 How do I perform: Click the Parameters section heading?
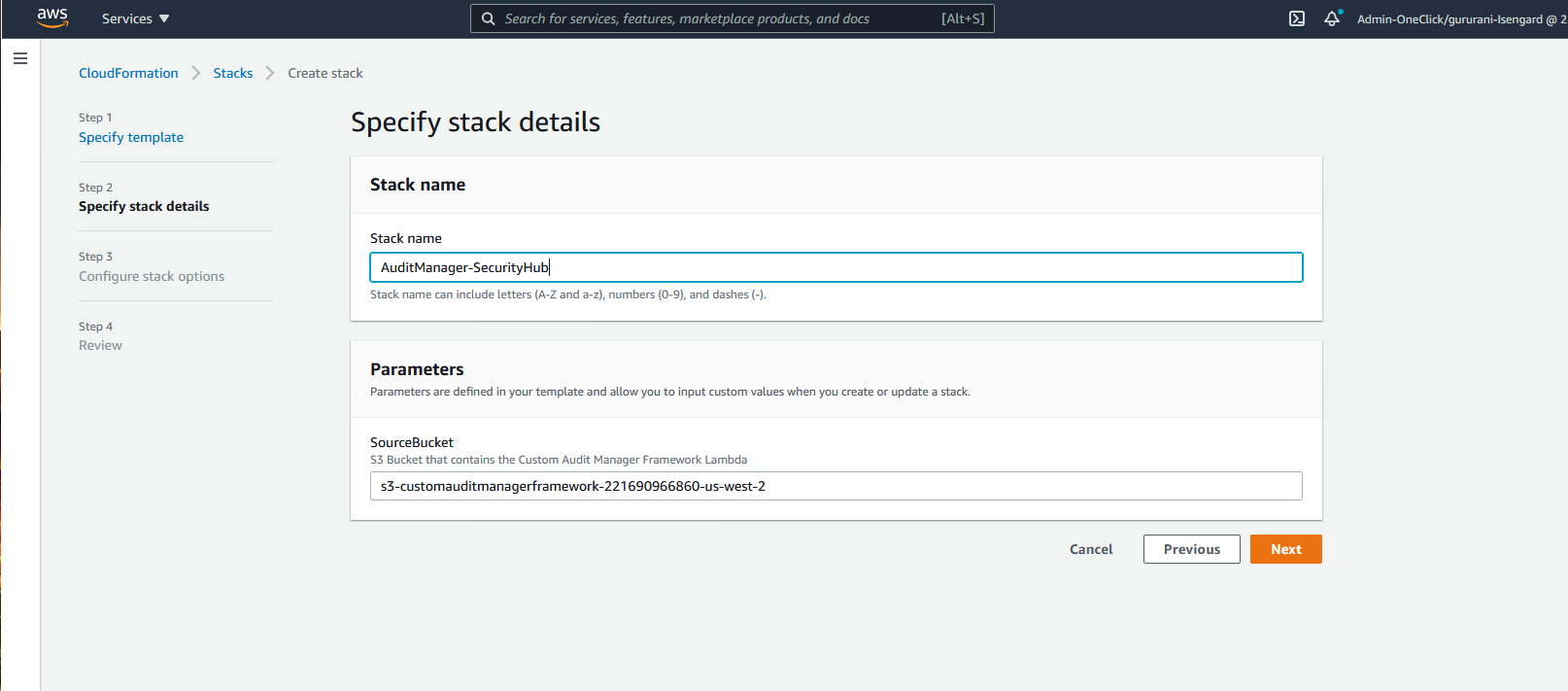(417, 369)
